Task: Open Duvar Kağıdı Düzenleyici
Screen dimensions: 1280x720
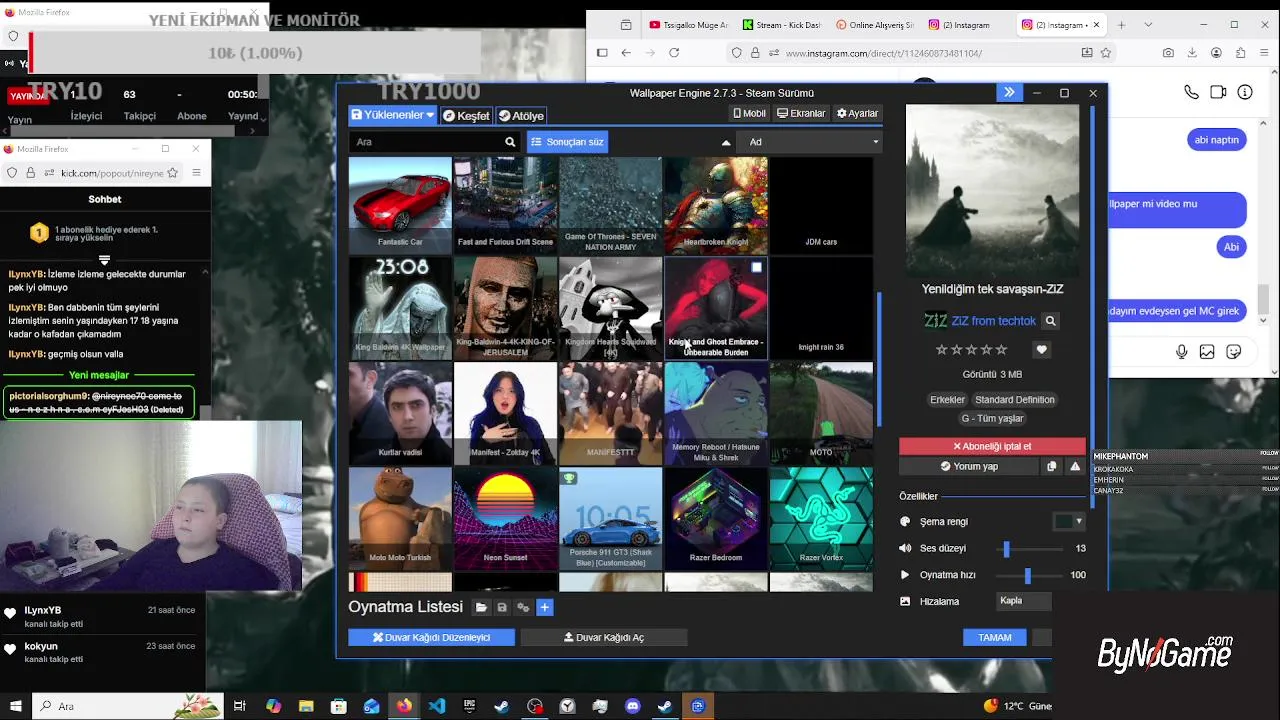Action: point(431,637)
